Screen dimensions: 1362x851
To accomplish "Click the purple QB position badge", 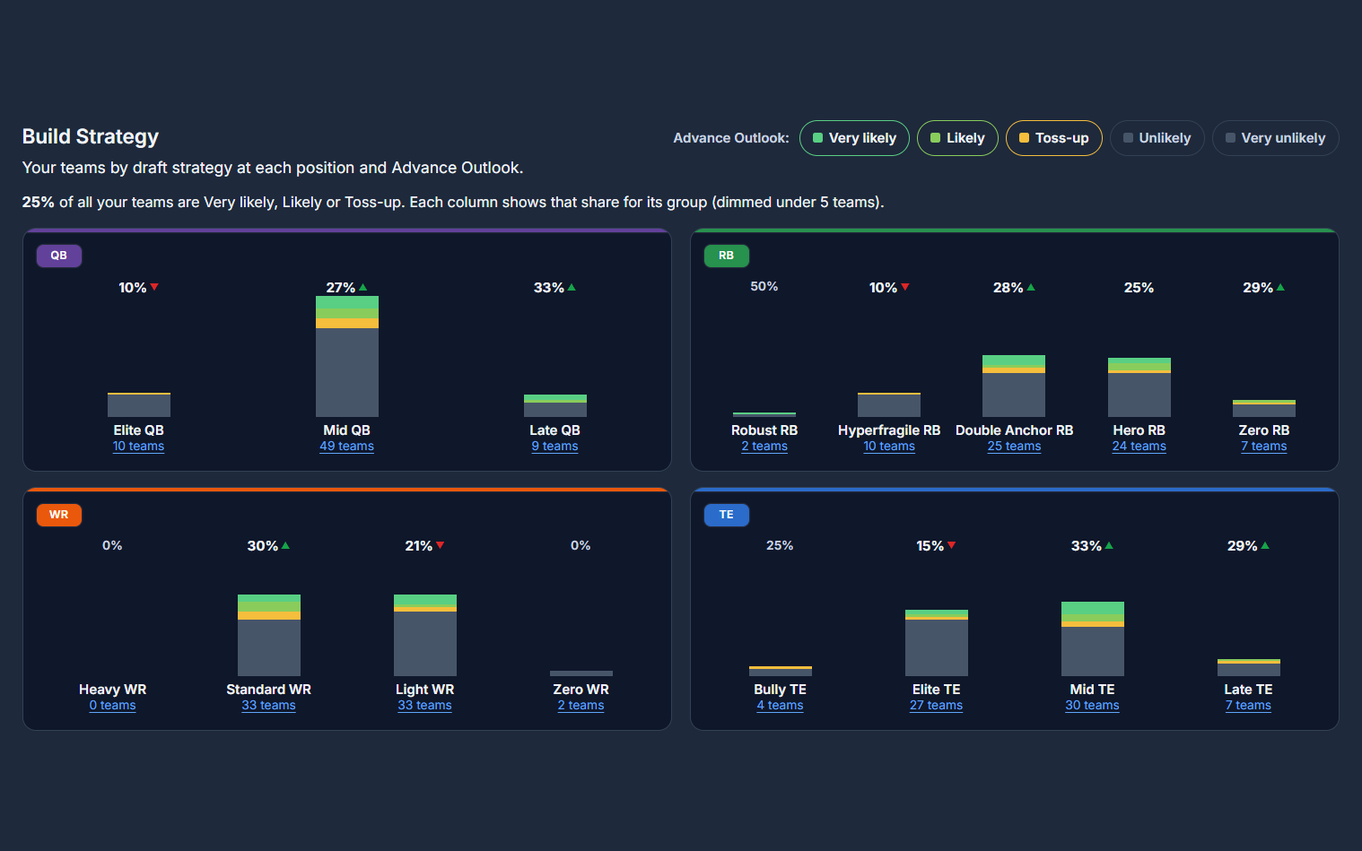I will coord(59,255).
